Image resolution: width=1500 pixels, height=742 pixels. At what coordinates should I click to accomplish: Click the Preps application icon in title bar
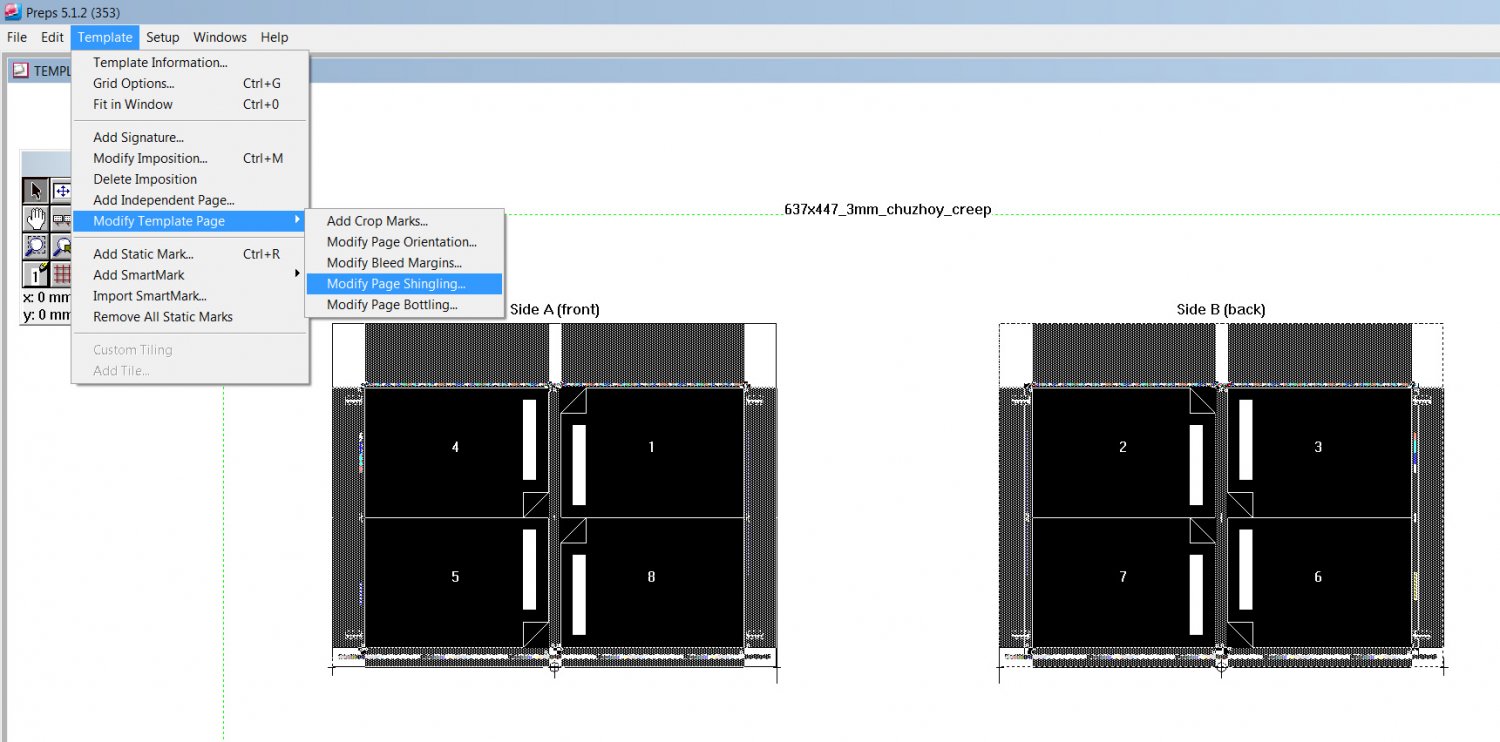[x=12, y=12]
